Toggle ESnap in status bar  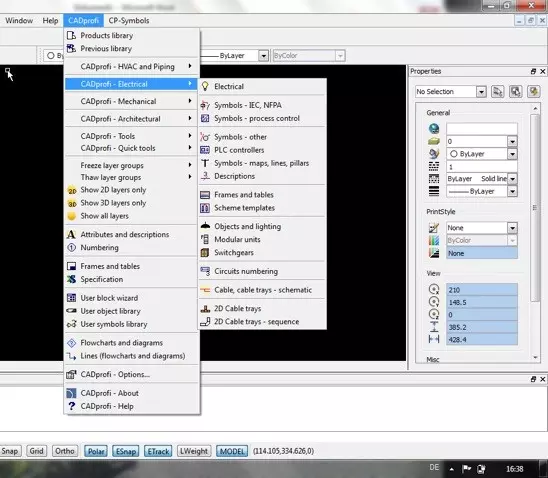126,451
